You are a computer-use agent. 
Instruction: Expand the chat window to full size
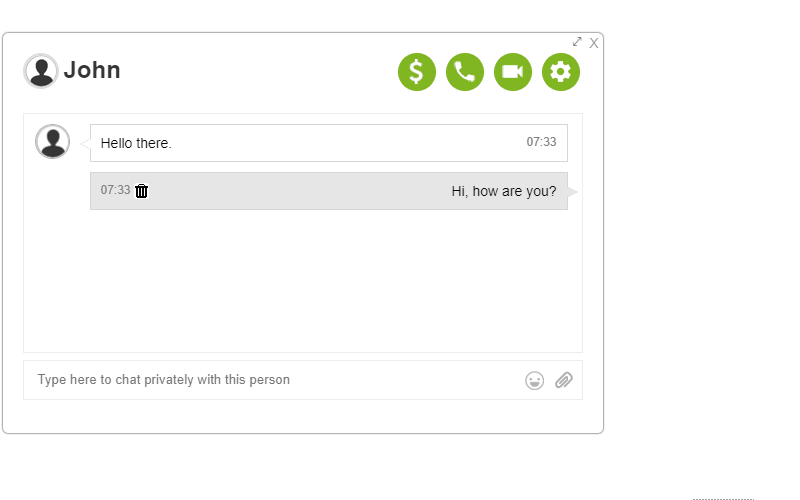pos(577,42)
